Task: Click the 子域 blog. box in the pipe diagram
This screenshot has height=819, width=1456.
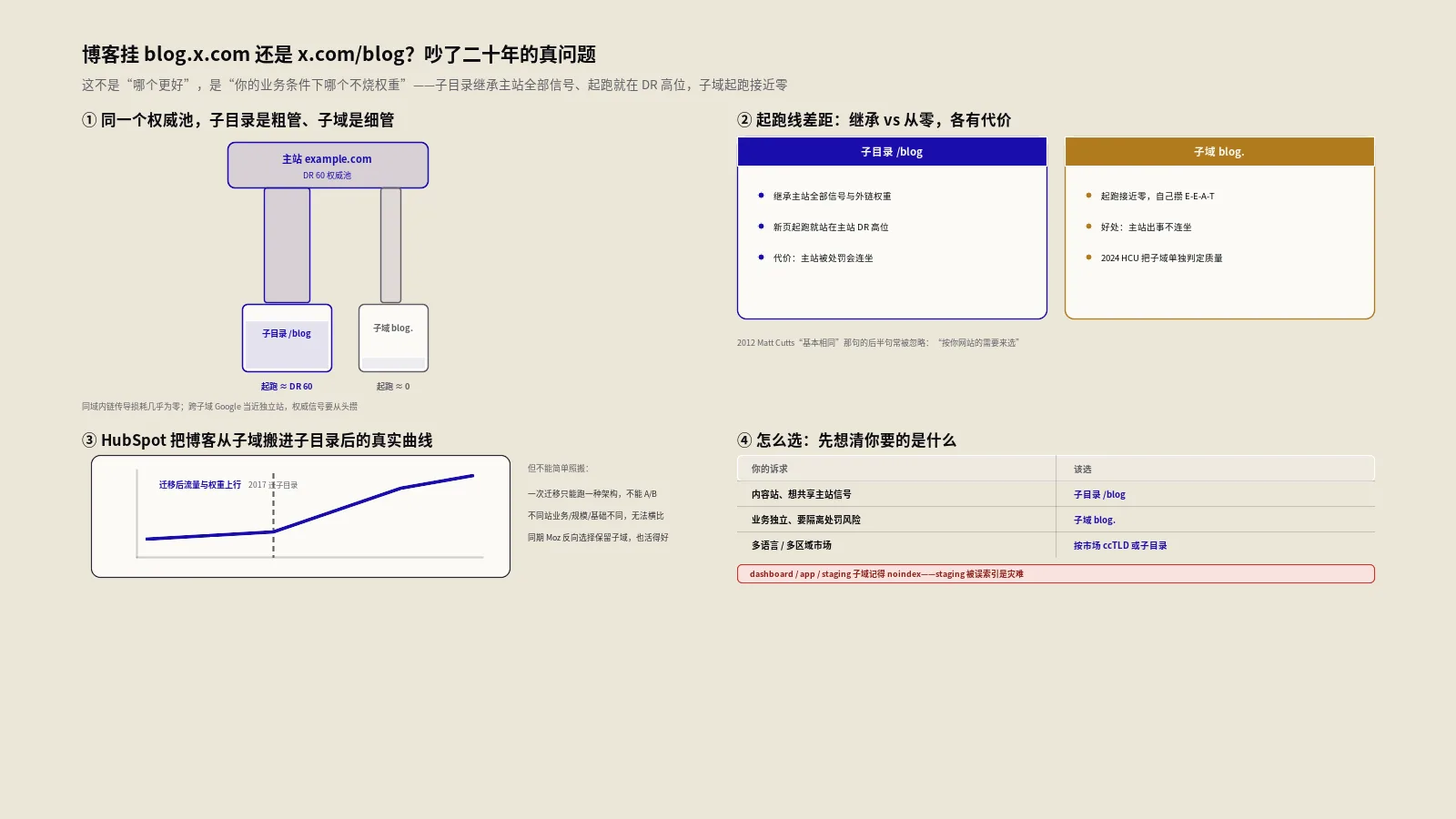Action: [x=393, y=338]
